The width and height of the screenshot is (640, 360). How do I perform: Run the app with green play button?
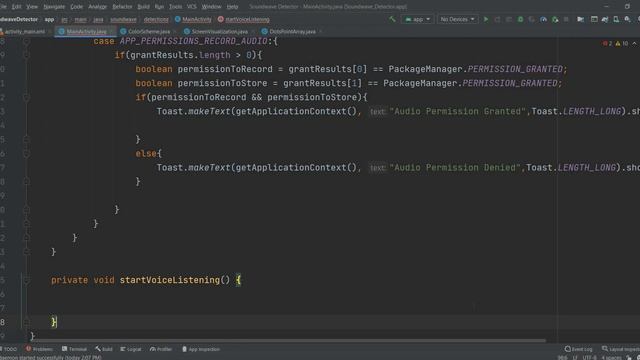486,19
